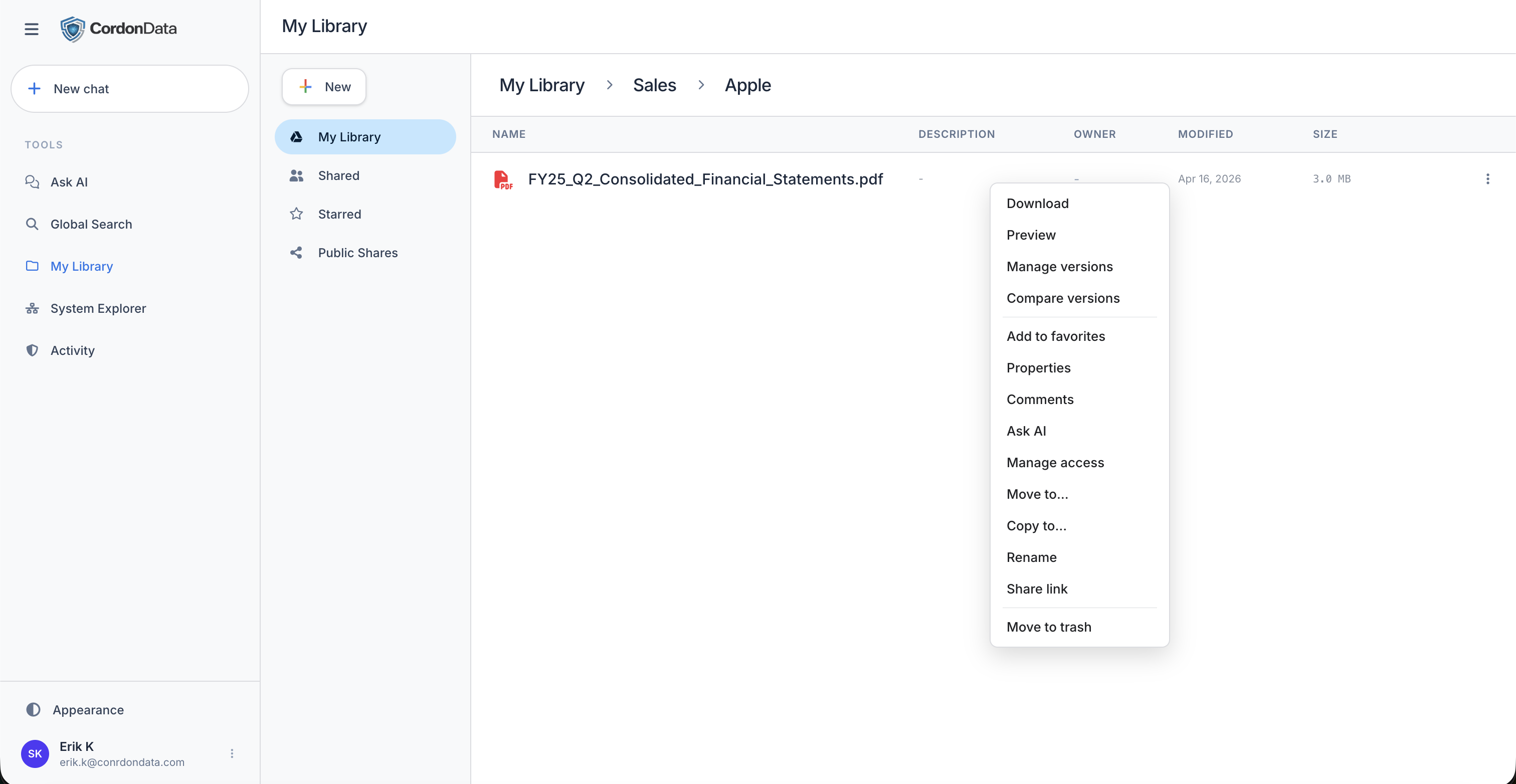1516x784 pixels.
Task: Start a New chat
Action: tap(129, 89)
